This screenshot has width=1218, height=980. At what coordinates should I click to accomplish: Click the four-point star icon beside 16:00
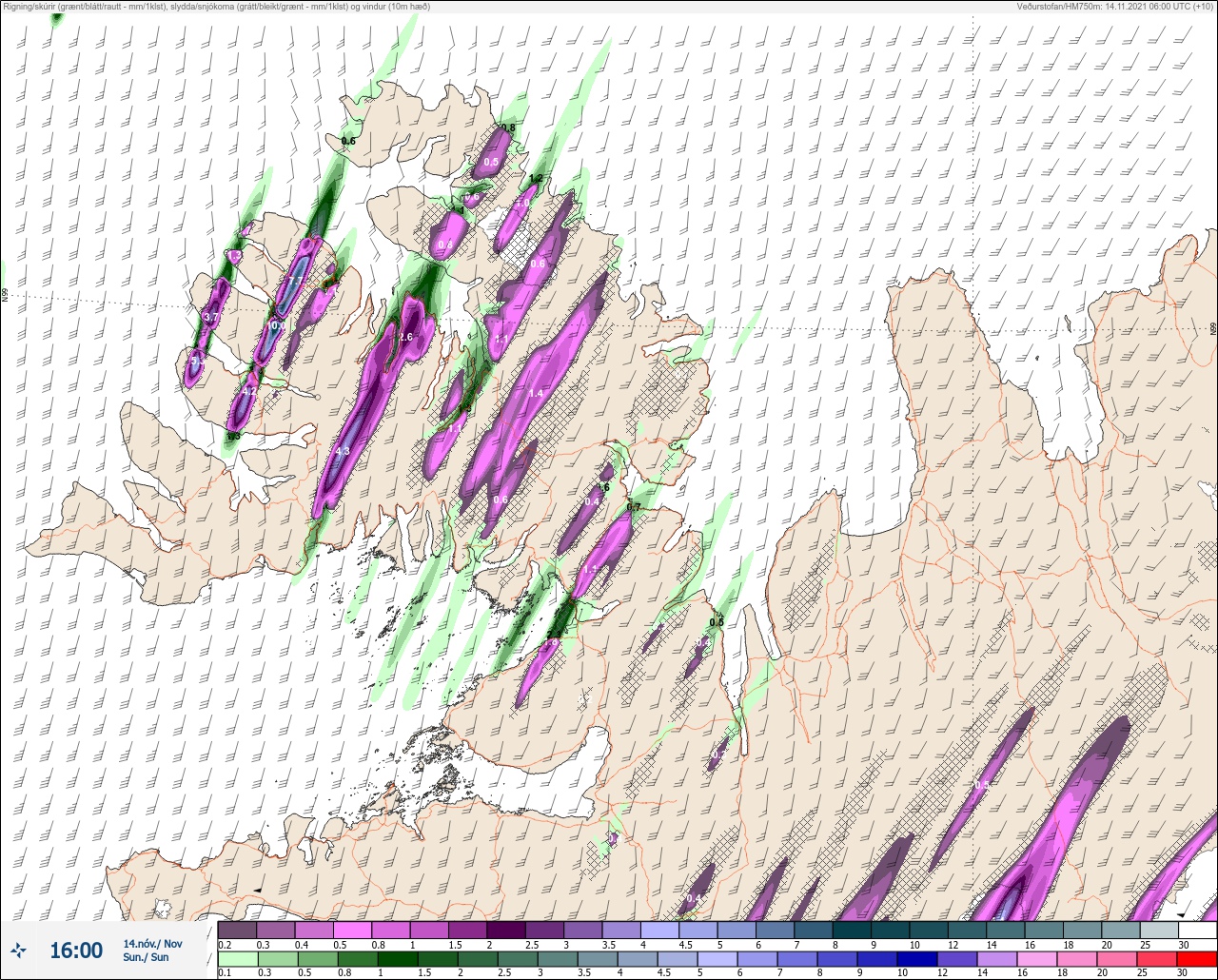coord(18,950)
